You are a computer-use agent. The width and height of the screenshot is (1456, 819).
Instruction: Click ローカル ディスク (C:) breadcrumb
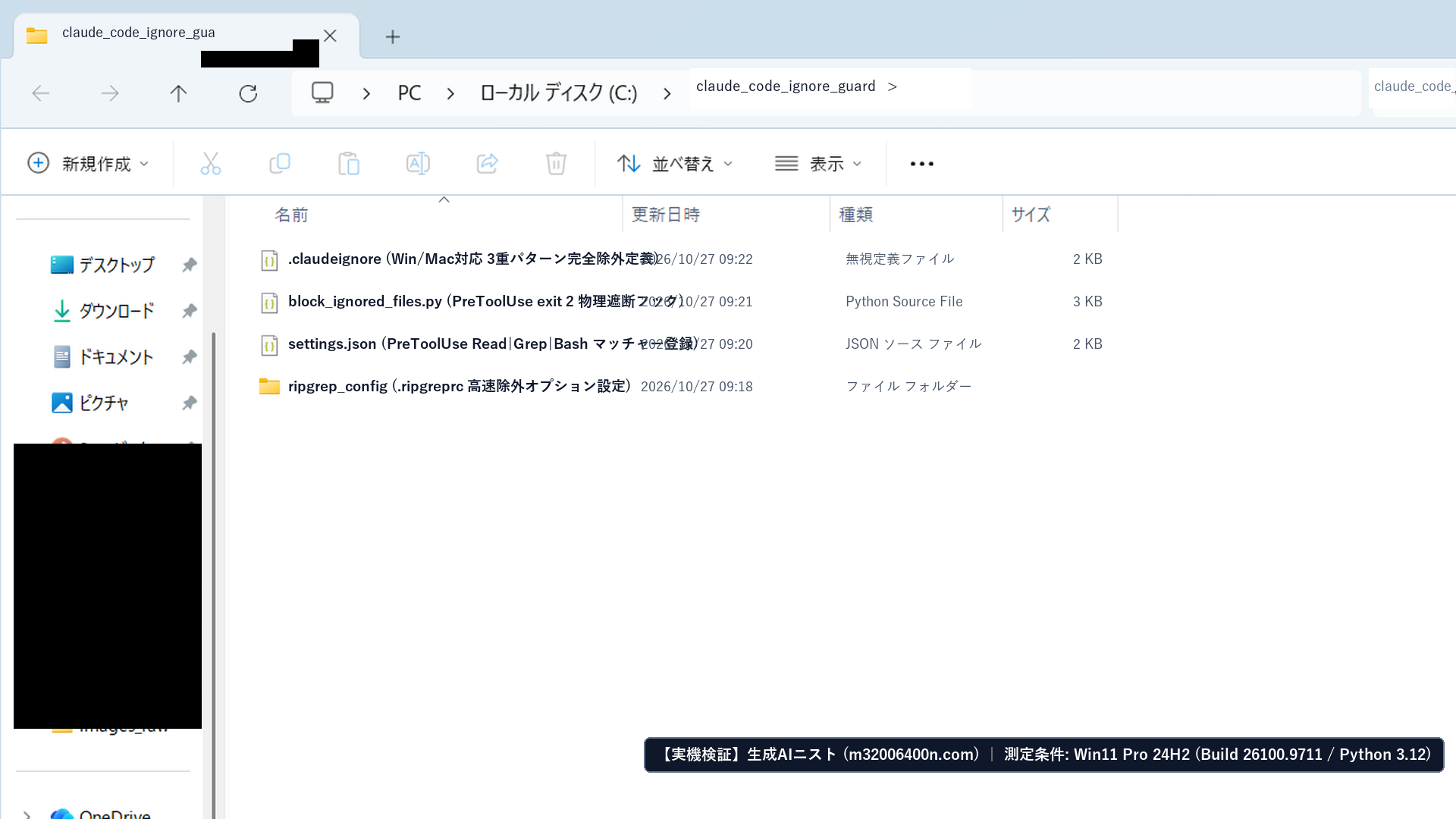[559, 93]
